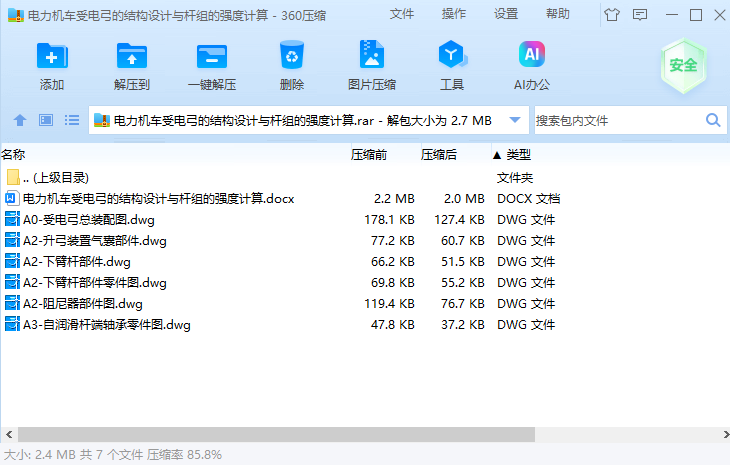Image resolution: width=730 pixels, height=465 pixels.
Task: Sort by the 名称 column header
Action: pos(13,155)
